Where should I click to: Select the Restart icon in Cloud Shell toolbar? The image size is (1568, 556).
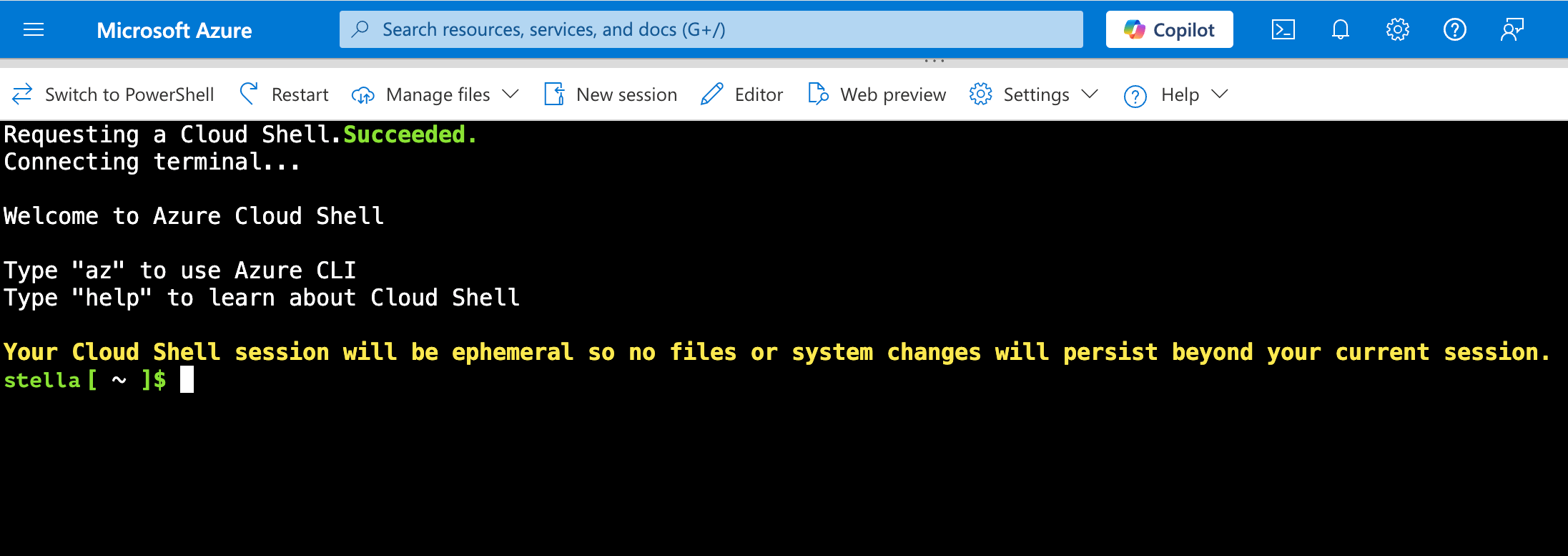[x=248, y=94]
